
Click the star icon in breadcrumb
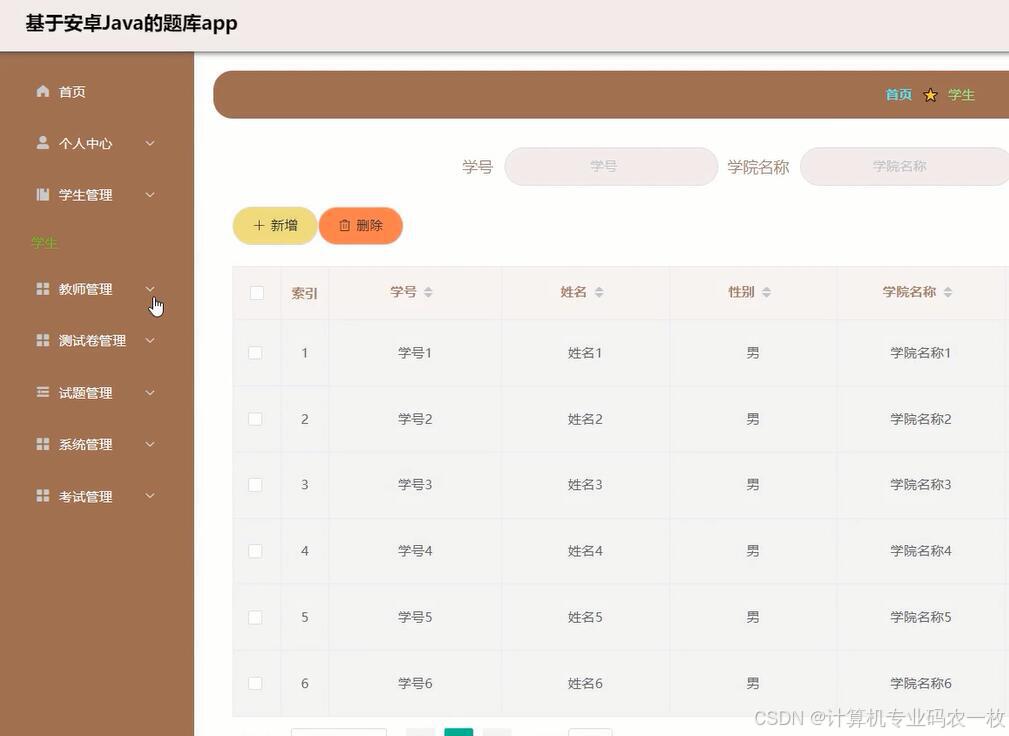pyautogui.click(x=930, y=95)
